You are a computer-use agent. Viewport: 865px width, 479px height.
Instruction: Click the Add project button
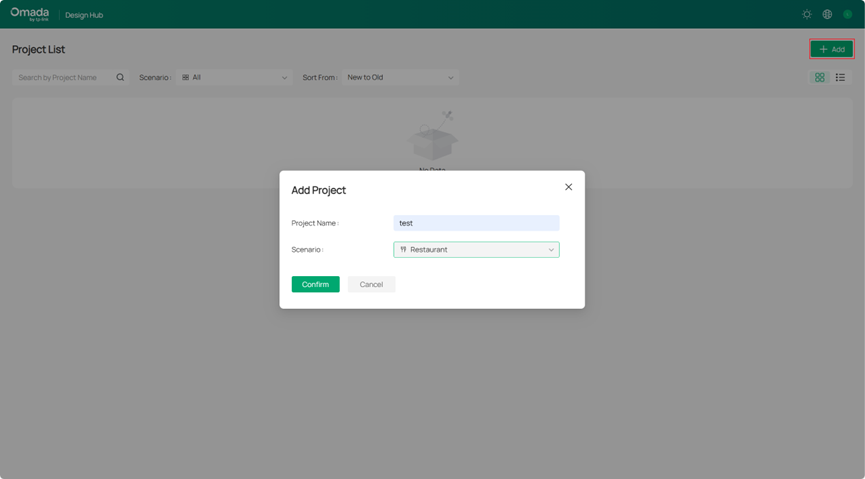tap(831, 49)
